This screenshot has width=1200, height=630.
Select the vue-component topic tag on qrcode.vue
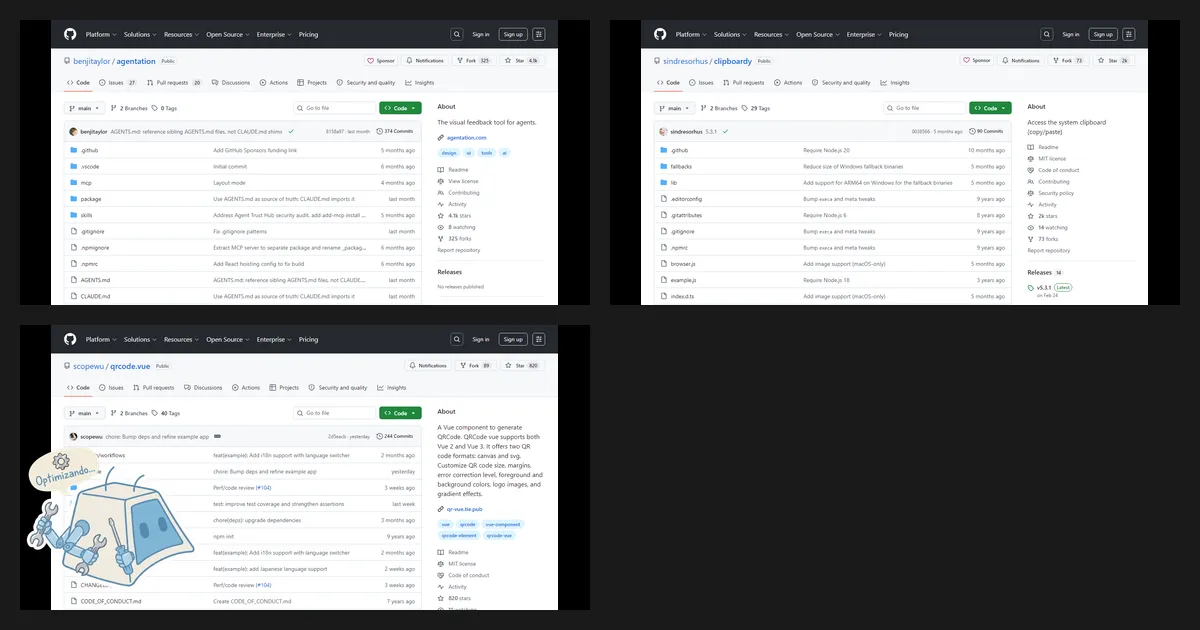(x=502, y=524)
